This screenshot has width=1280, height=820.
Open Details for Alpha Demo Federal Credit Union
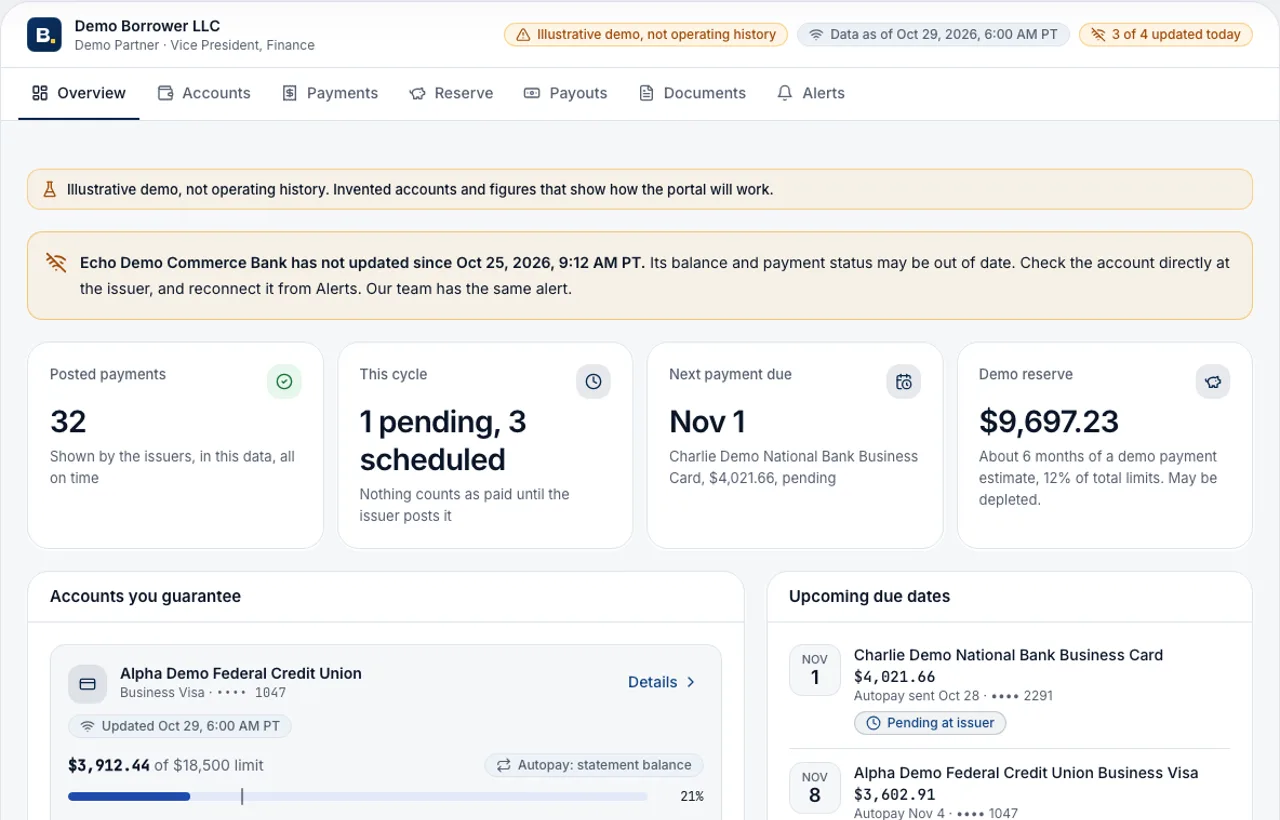(x=662, y=682)
